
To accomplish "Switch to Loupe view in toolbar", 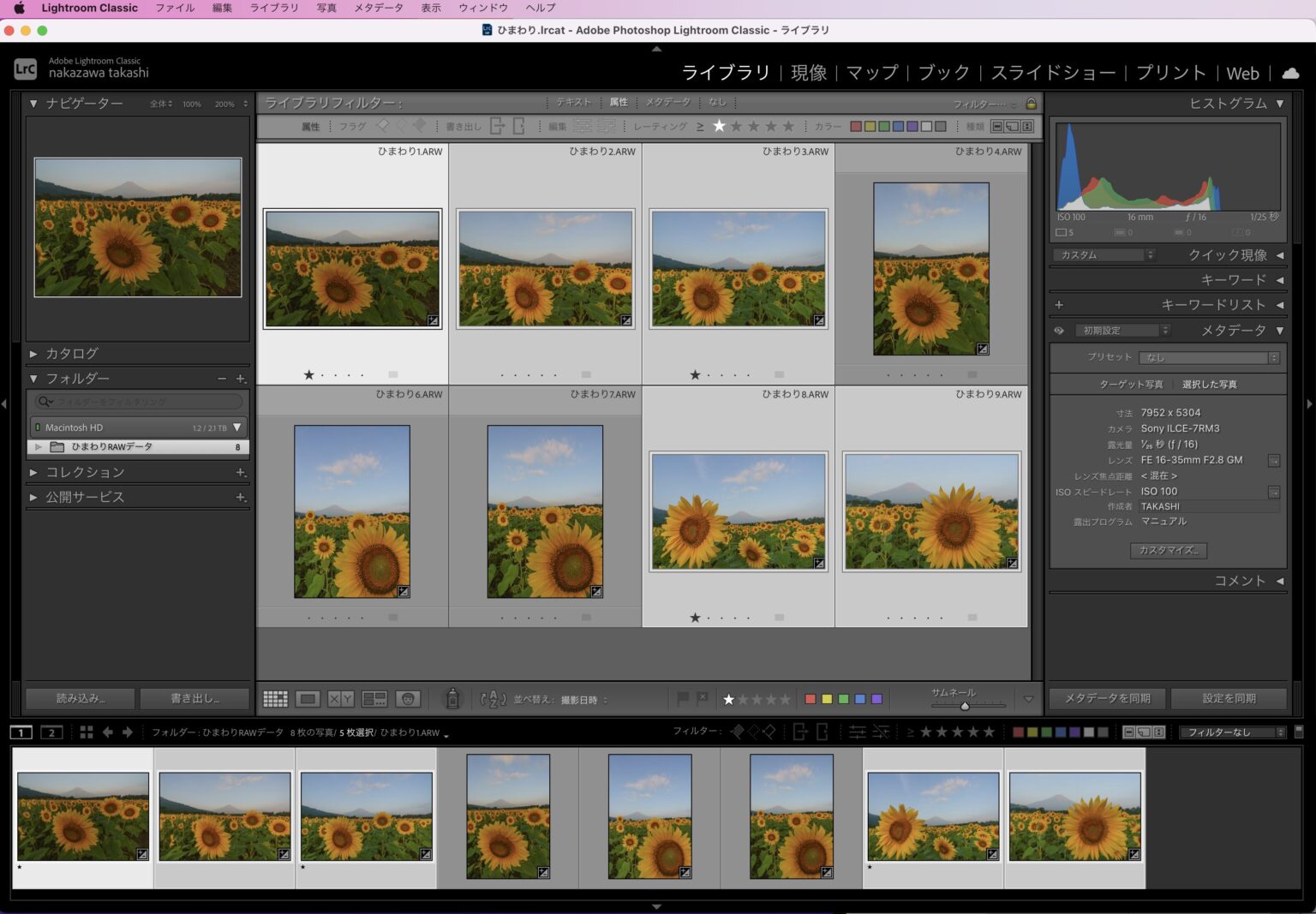I will [308, 699].
